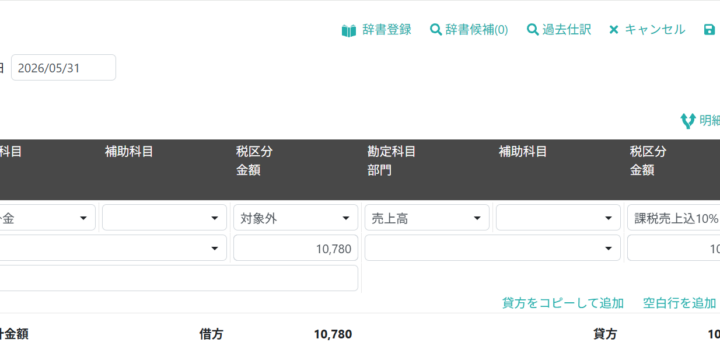Open the debit 補助科目 dropdown
The image size is (720, 360).
coord(164,218)
